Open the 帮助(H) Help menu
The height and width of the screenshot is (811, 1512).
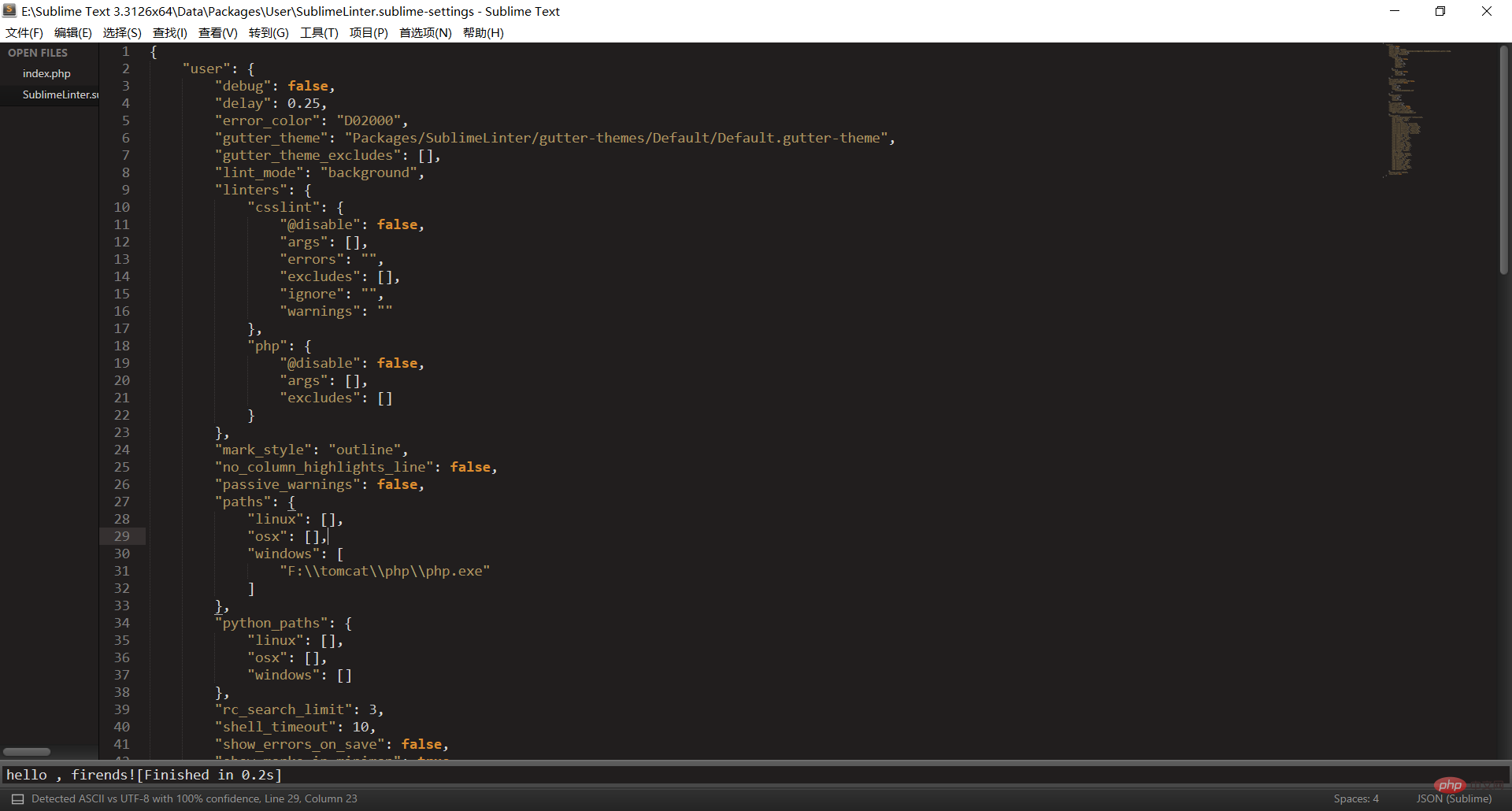pos(483,32)
